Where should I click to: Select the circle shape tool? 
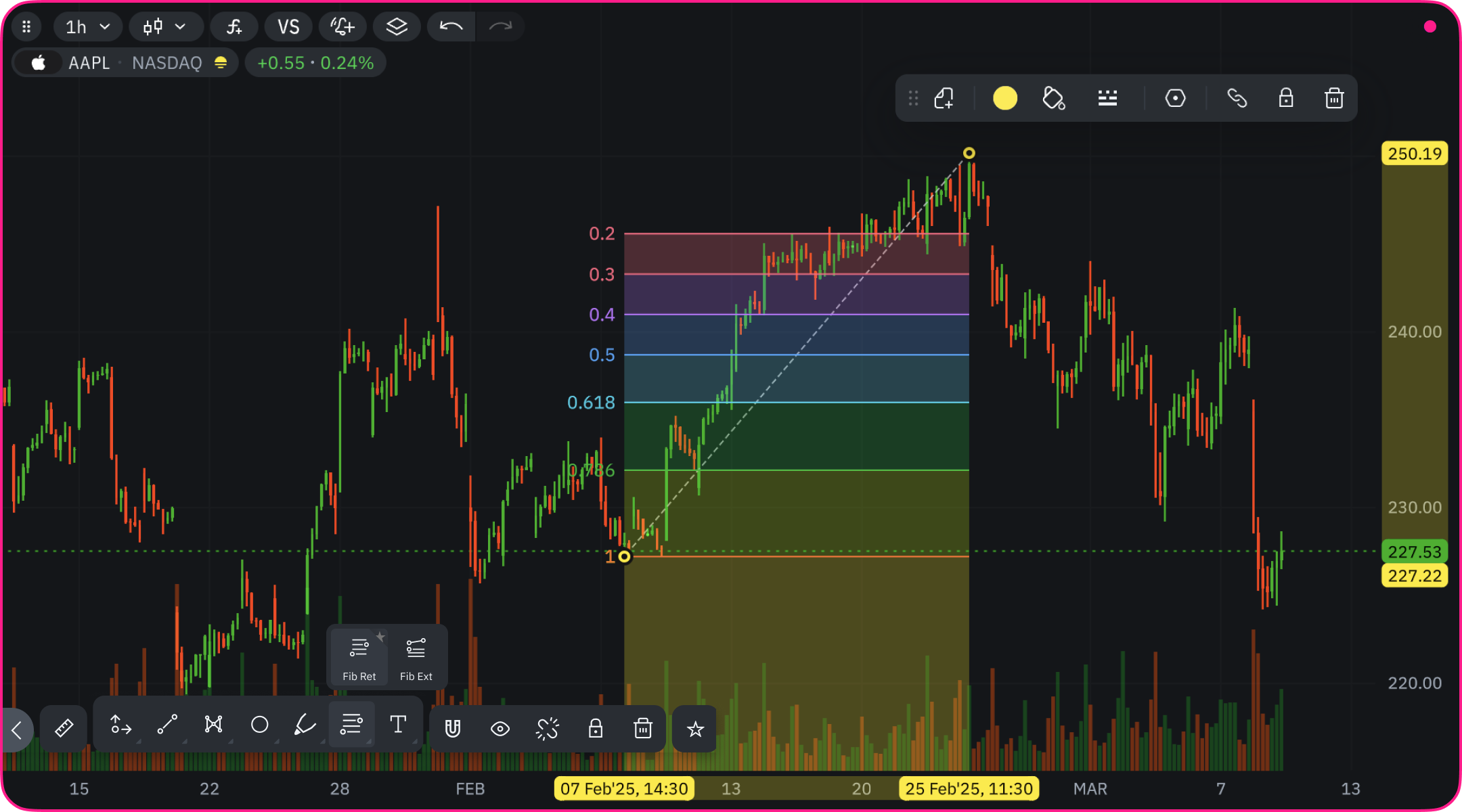click(x=259, y=725)
